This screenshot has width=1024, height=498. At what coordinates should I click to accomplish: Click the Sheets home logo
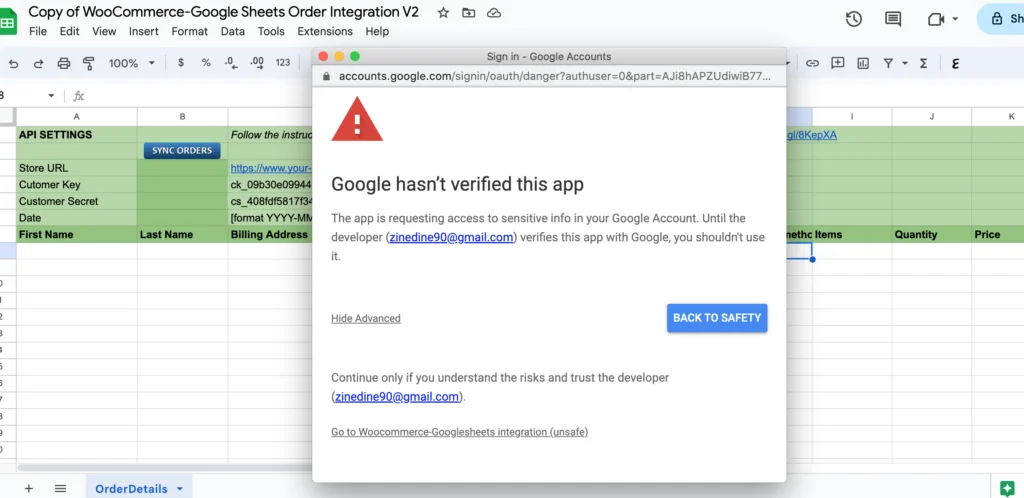8,23
